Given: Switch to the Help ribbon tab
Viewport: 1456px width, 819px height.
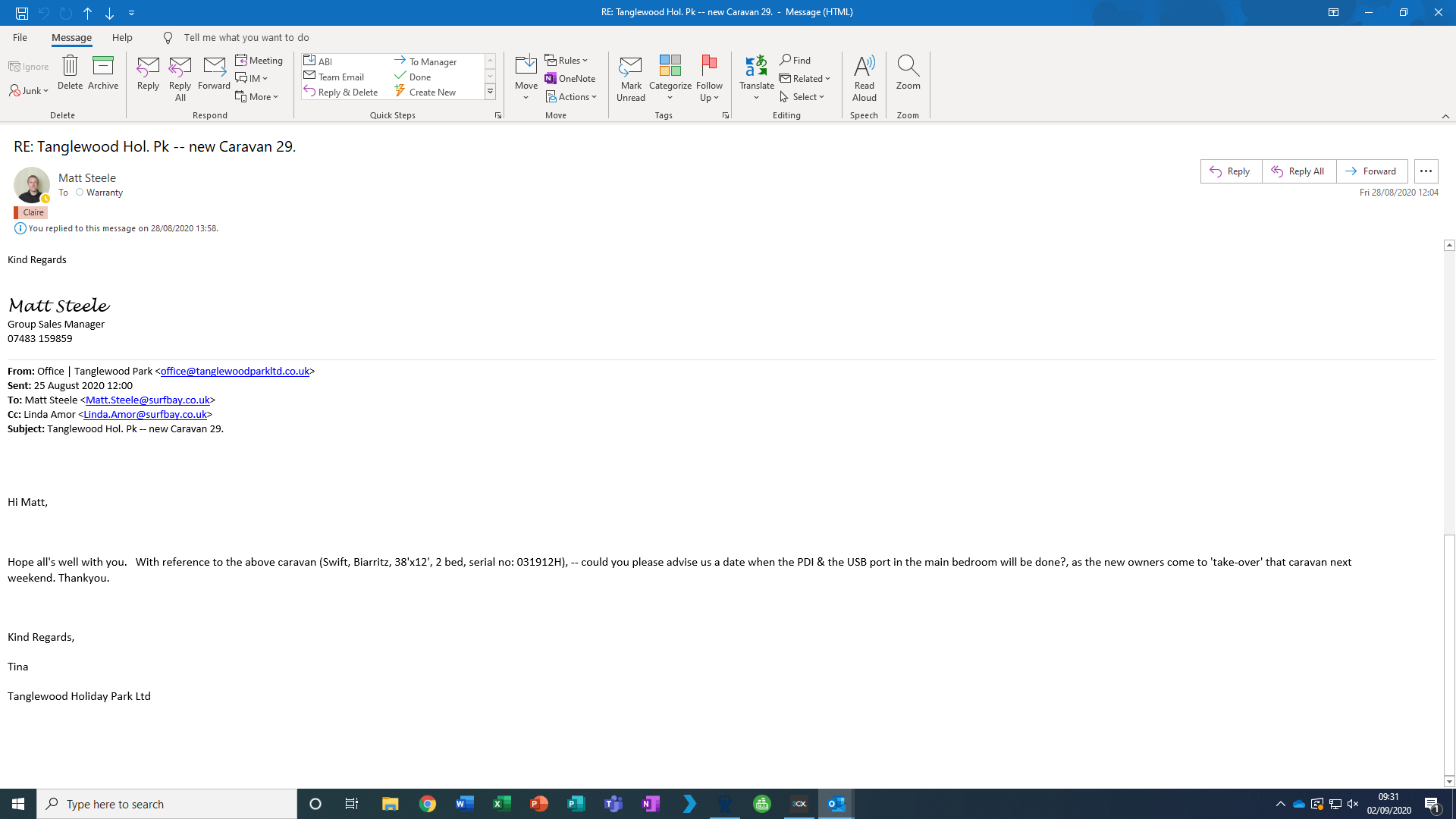Looking at the screenshot, I should point(122,37).
